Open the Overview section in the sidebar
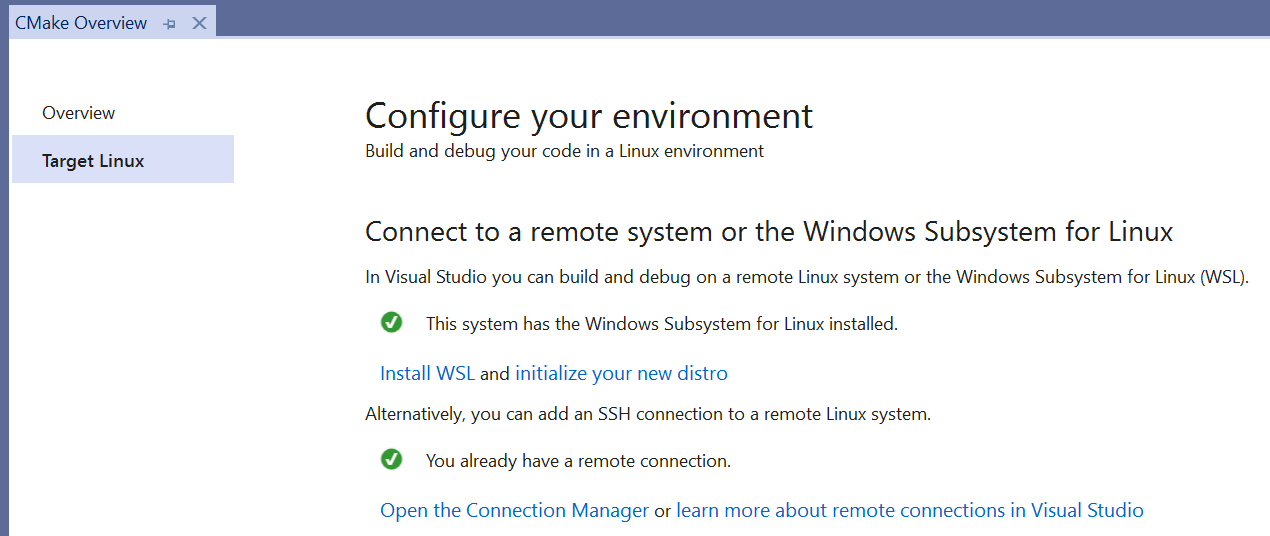Viewport: 1270px width, 536px height. coord(79,113)
